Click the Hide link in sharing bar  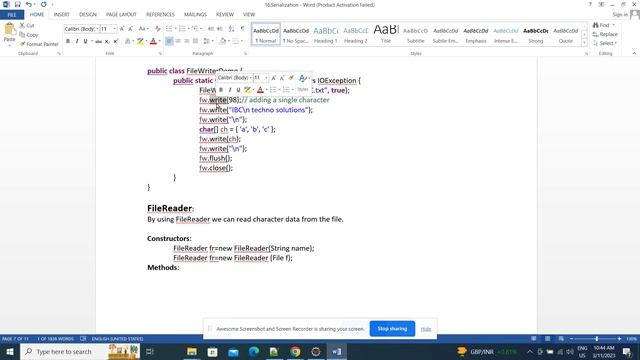426,329
